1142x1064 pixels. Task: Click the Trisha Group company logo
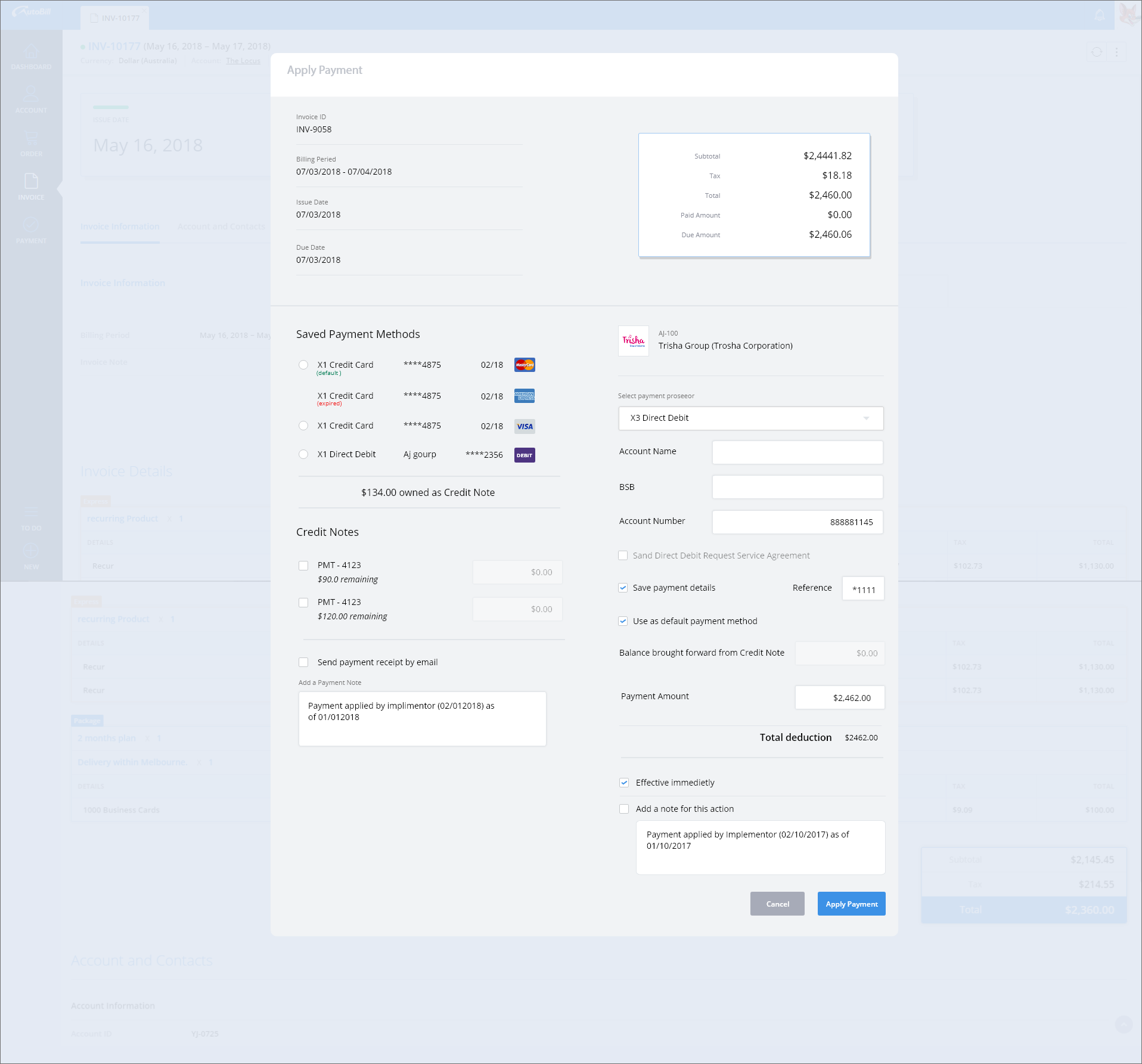pos(633,341)
